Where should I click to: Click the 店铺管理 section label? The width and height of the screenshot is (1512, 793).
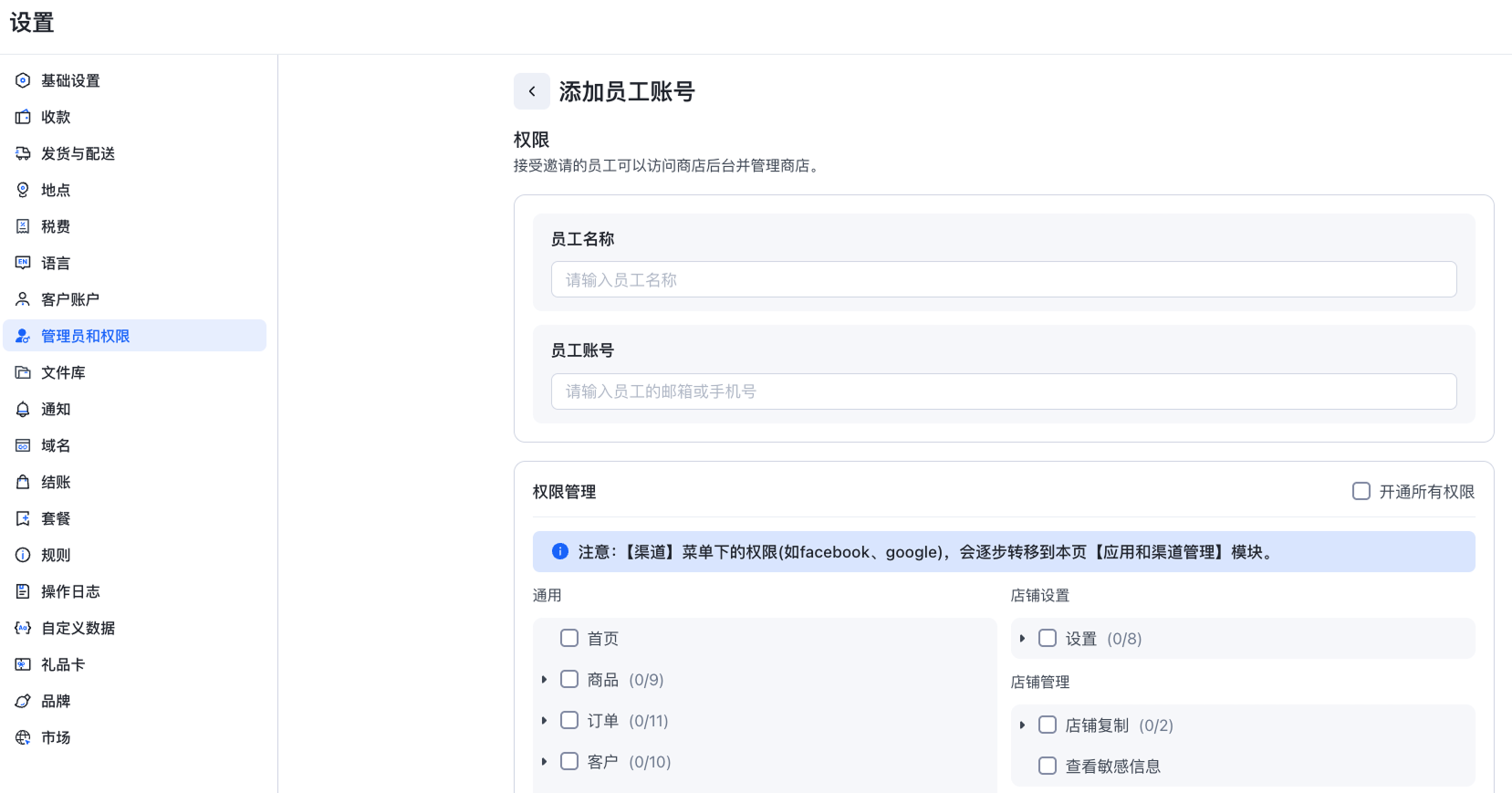[x=1040, y=682]
